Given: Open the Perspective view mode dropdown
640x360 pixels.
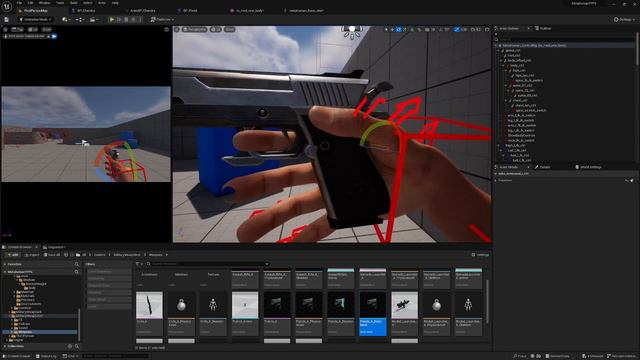Looking at the screenshot, I should [x=195, y=29].
